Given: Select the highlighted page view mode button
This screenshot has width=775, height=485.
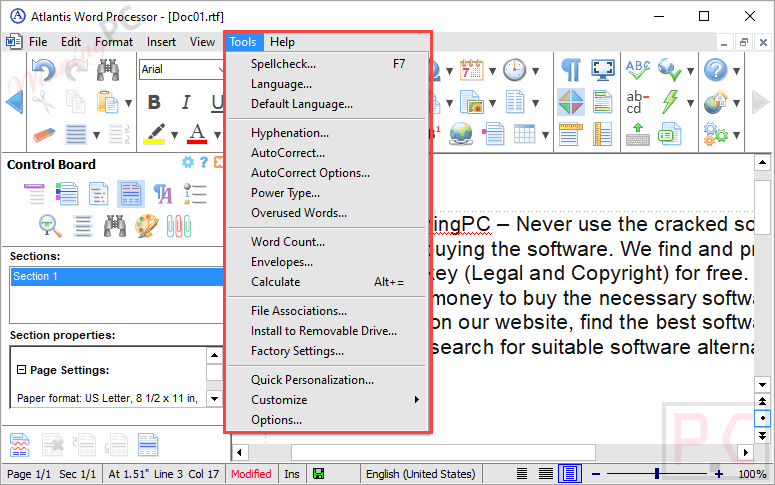Looking at the screenshot, I should tap(570, 474).
